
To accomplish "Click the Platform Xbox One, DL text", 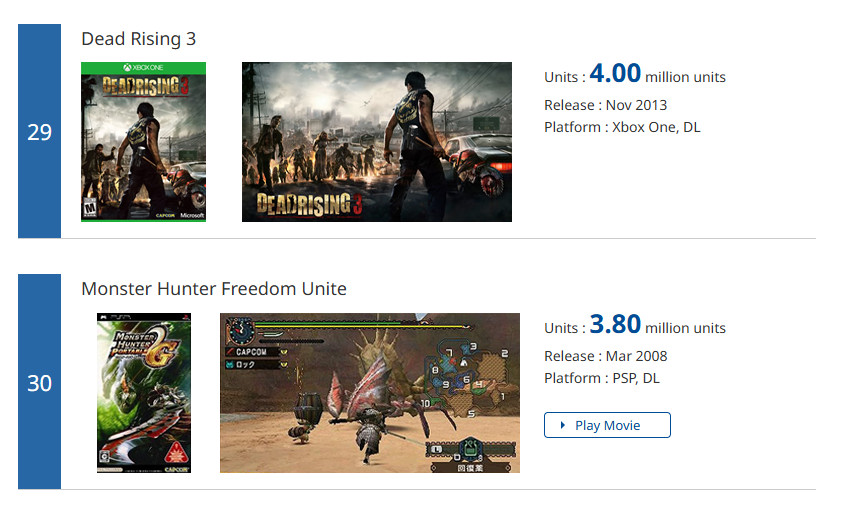I will [622, 127].
